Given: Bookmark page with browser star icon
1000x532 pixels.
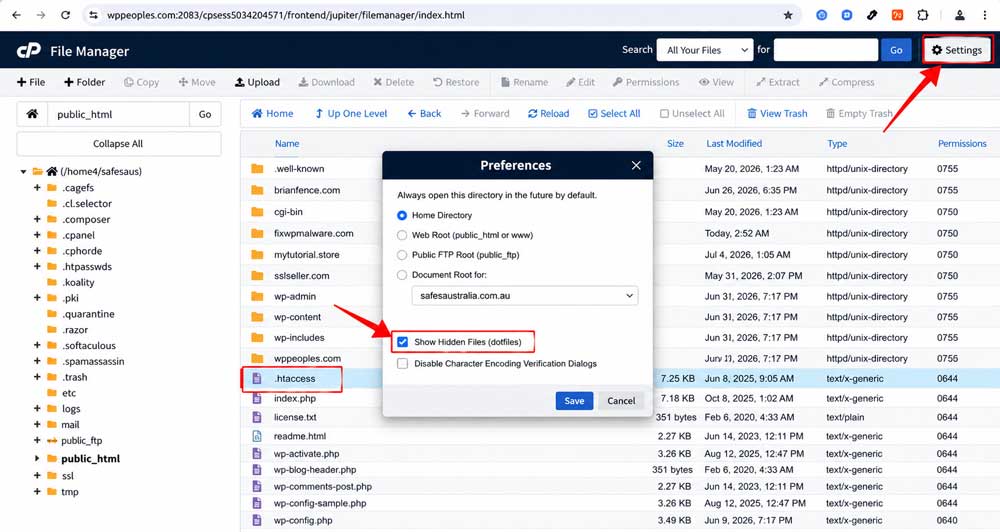Looking at the screenshot, I should (788, 15).
